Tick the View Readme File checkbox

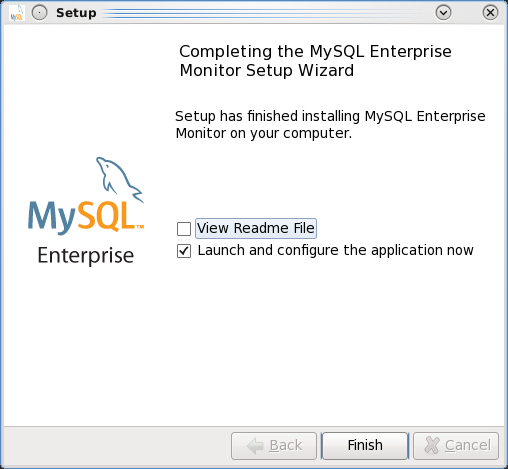pos(184,229)
